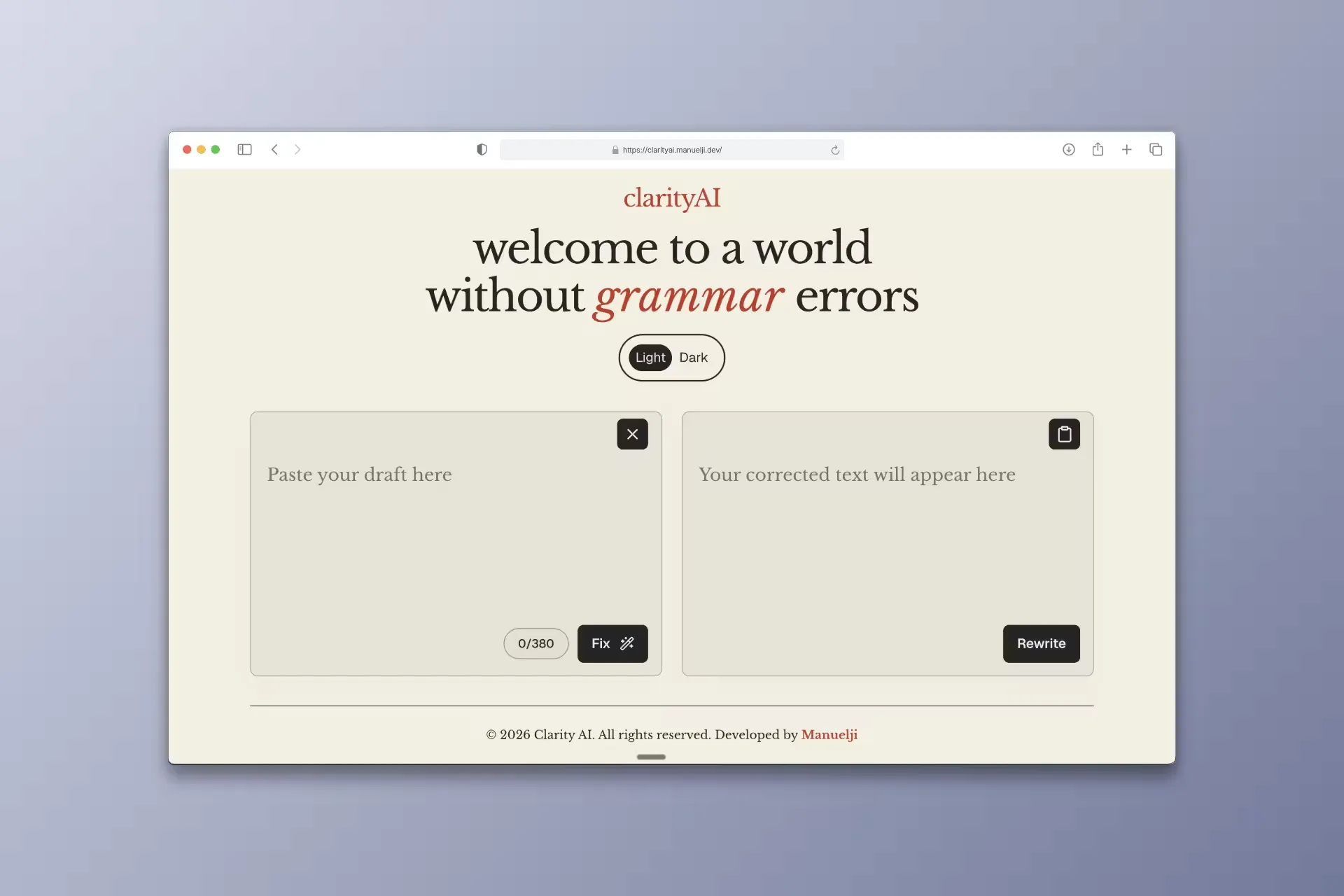Clear the draft with the X icon
Image resolution: width=1344 pixels, height=896 pixels.
(x=632, y=434)
